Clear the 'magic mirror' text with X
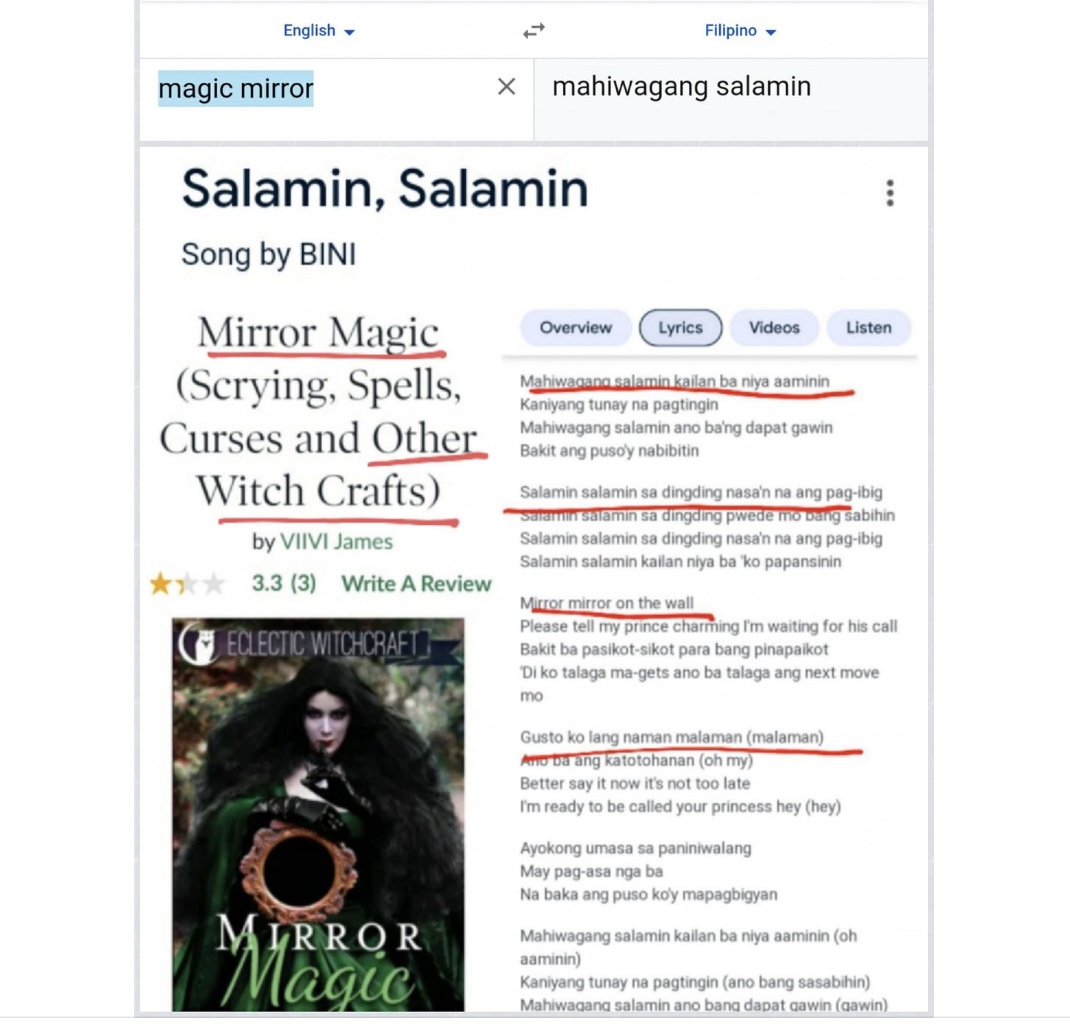This screenshot has height=1028, width=1070. click(x=506, y=87)
